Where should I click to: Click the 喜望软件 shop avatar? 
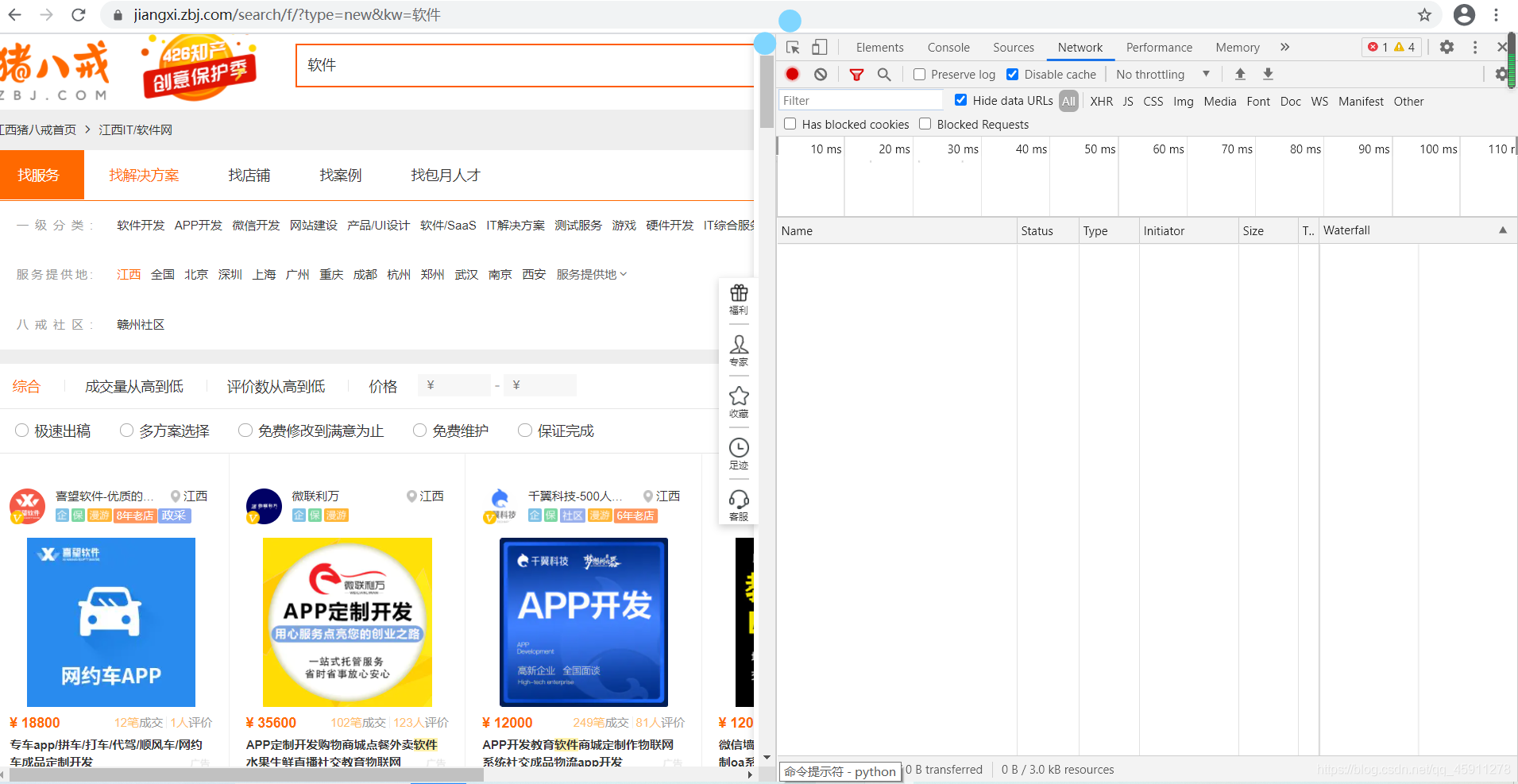point(27,506)
